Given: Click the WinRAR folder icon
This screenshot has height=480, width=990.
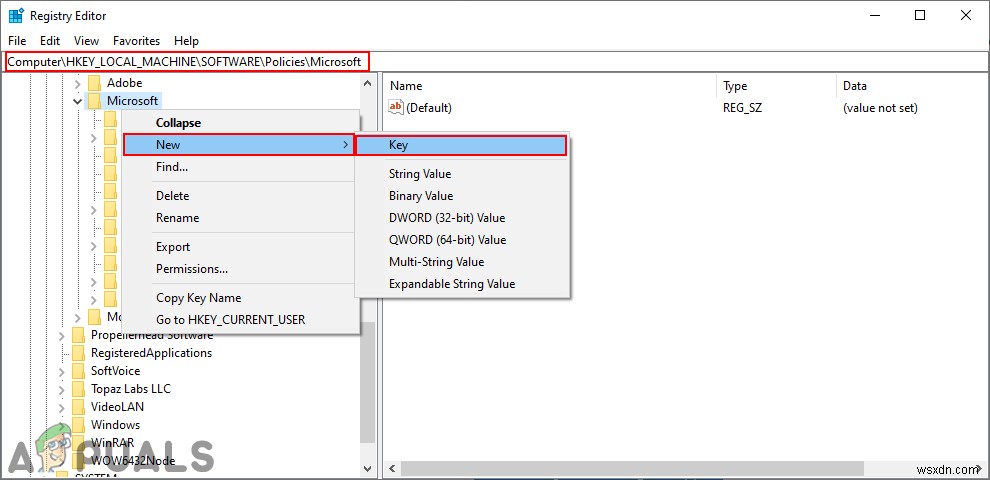Looking at the screenshot, I should pos(79,442).
